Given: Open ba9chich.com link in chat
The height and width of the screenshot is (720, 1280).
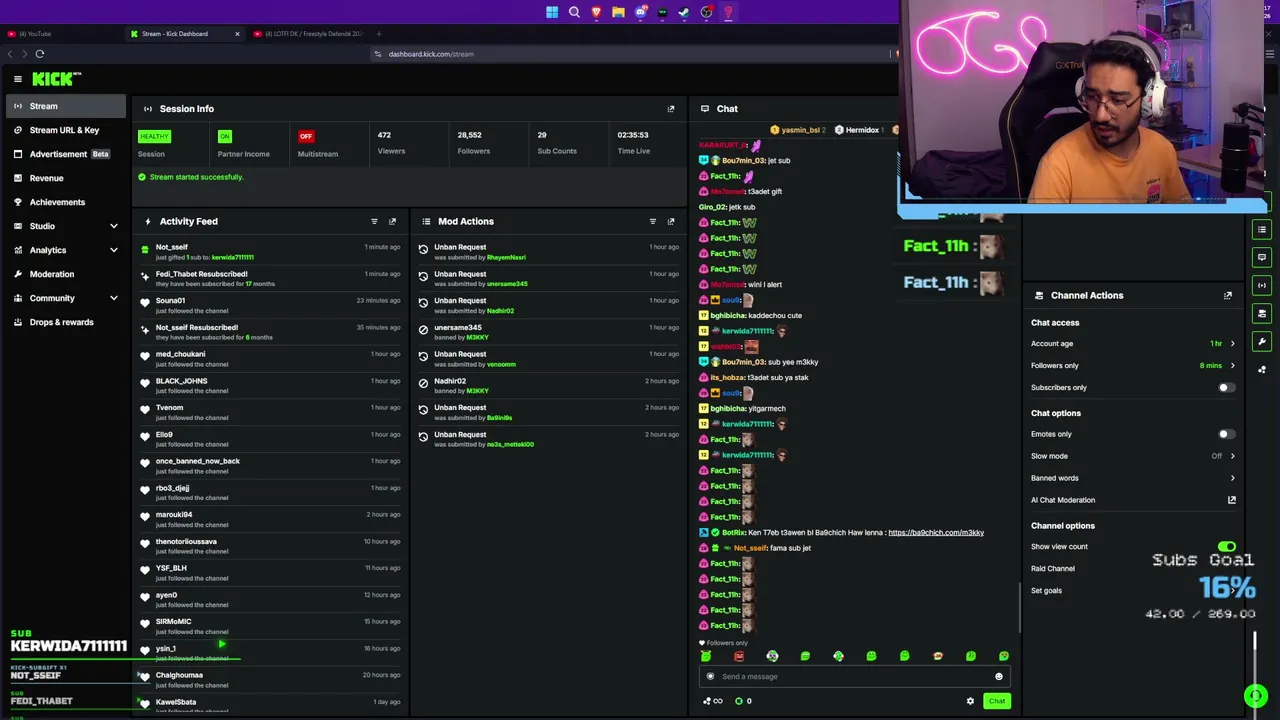Looking at the screenshot, I should [x=936, y=533].
